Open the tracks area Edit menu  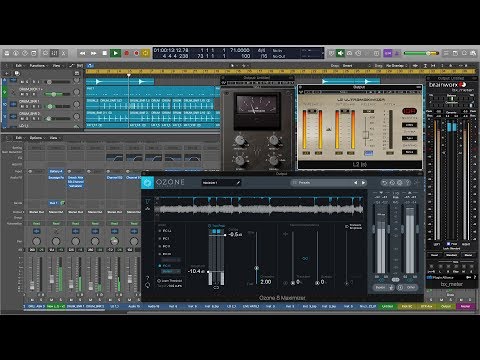19,66
